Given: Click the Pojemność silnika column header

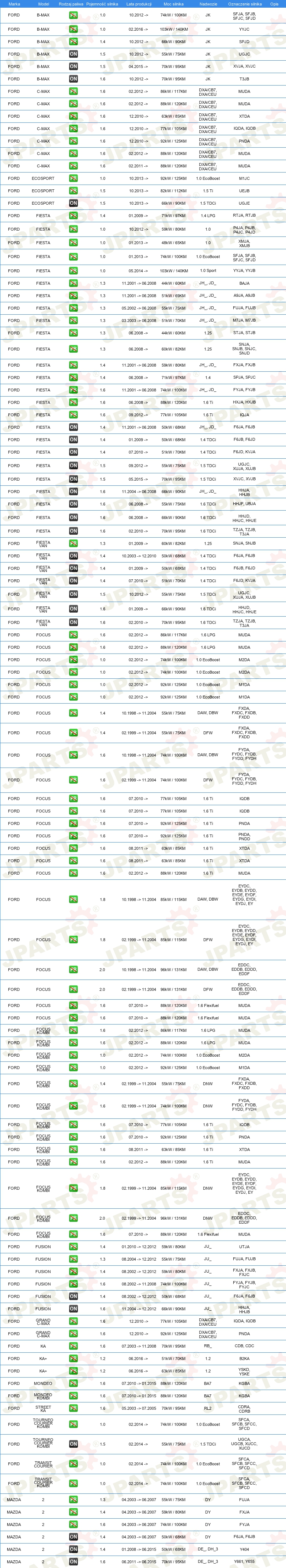Looking at the screenshot, I should click(102, 4).
